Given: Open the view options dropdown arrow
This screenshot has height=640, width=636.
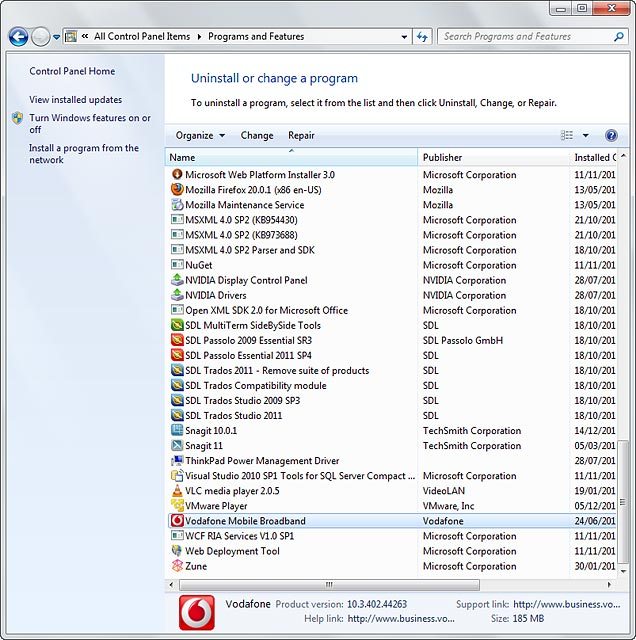Looking at the screenshot, I should (585, 136).
